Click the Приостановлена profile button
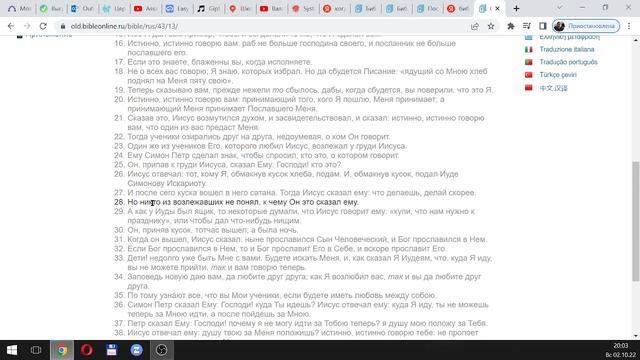Viewport: 640px width, 360px height. [x=586, y=26]
